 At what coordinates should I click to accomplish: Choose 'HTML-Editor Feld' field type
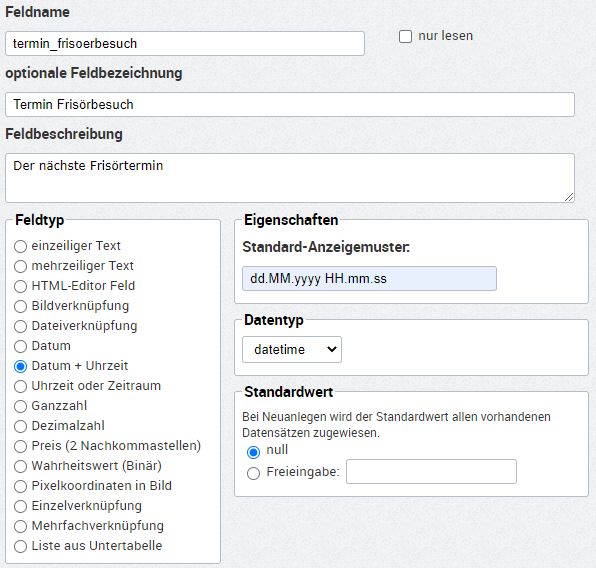(20, 286)
